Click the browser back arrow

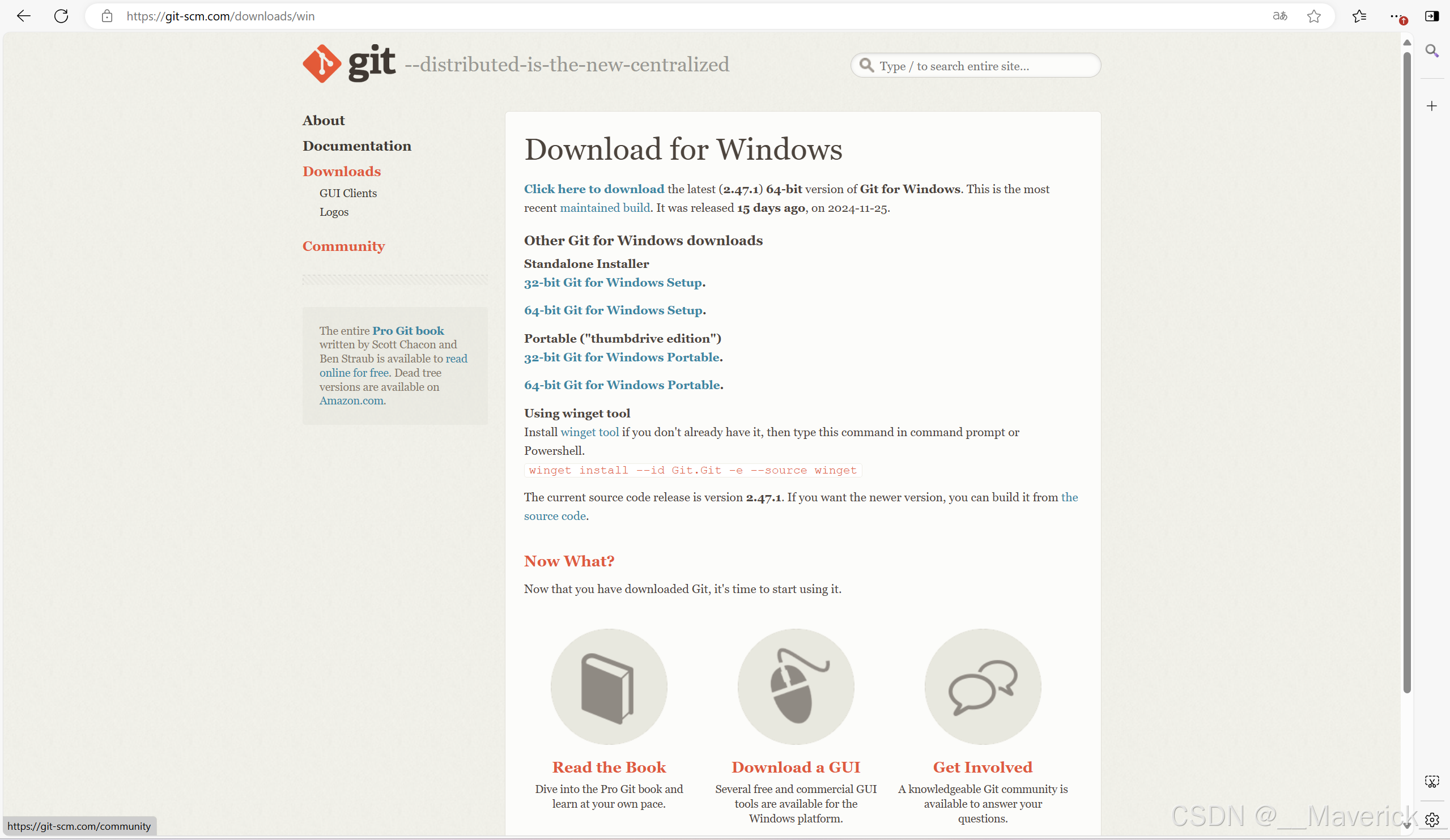click(24, 16)
